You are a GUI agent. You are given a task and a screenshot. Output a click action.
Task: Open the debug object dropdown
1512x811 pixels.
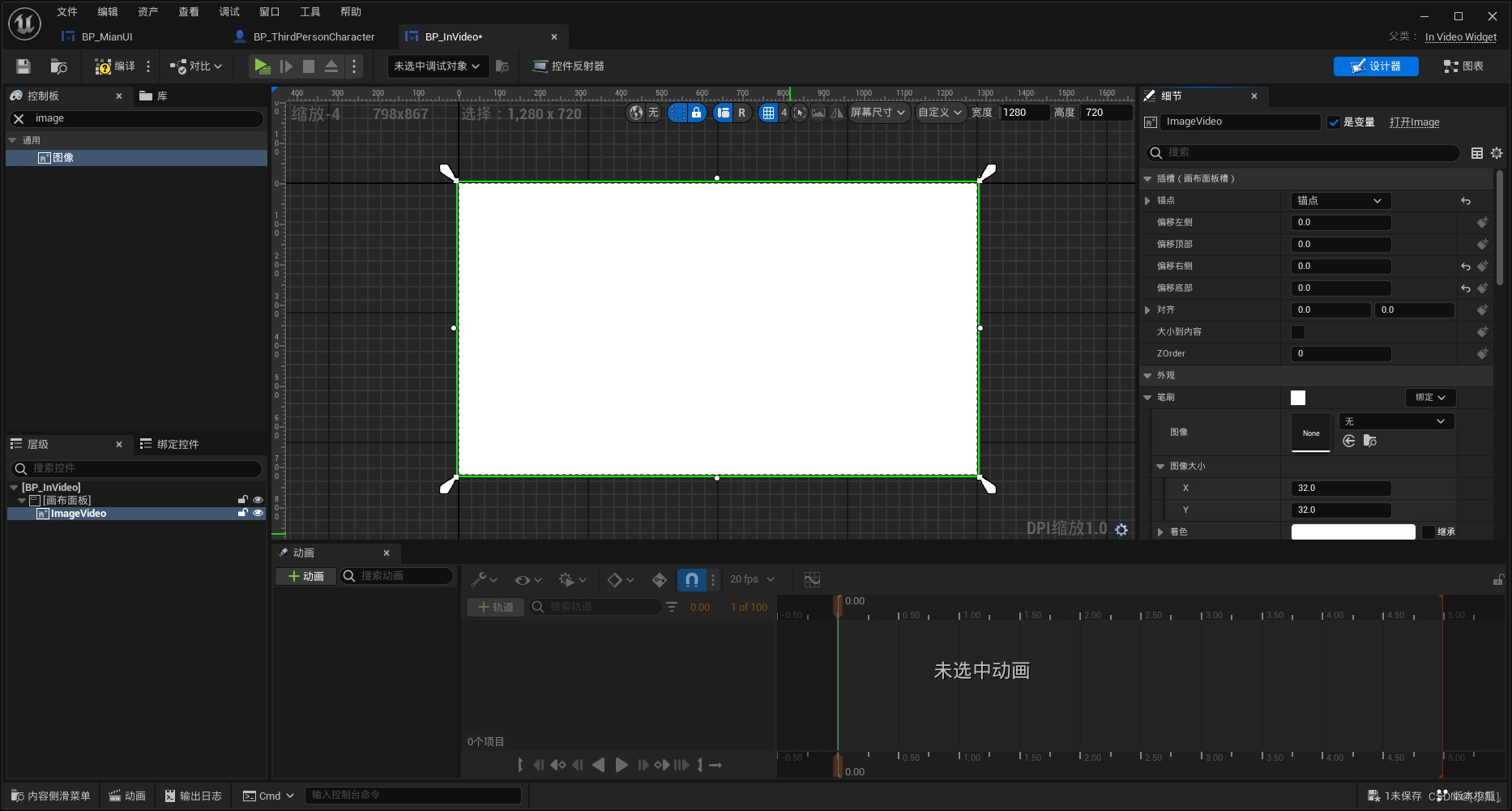(438, 66)
